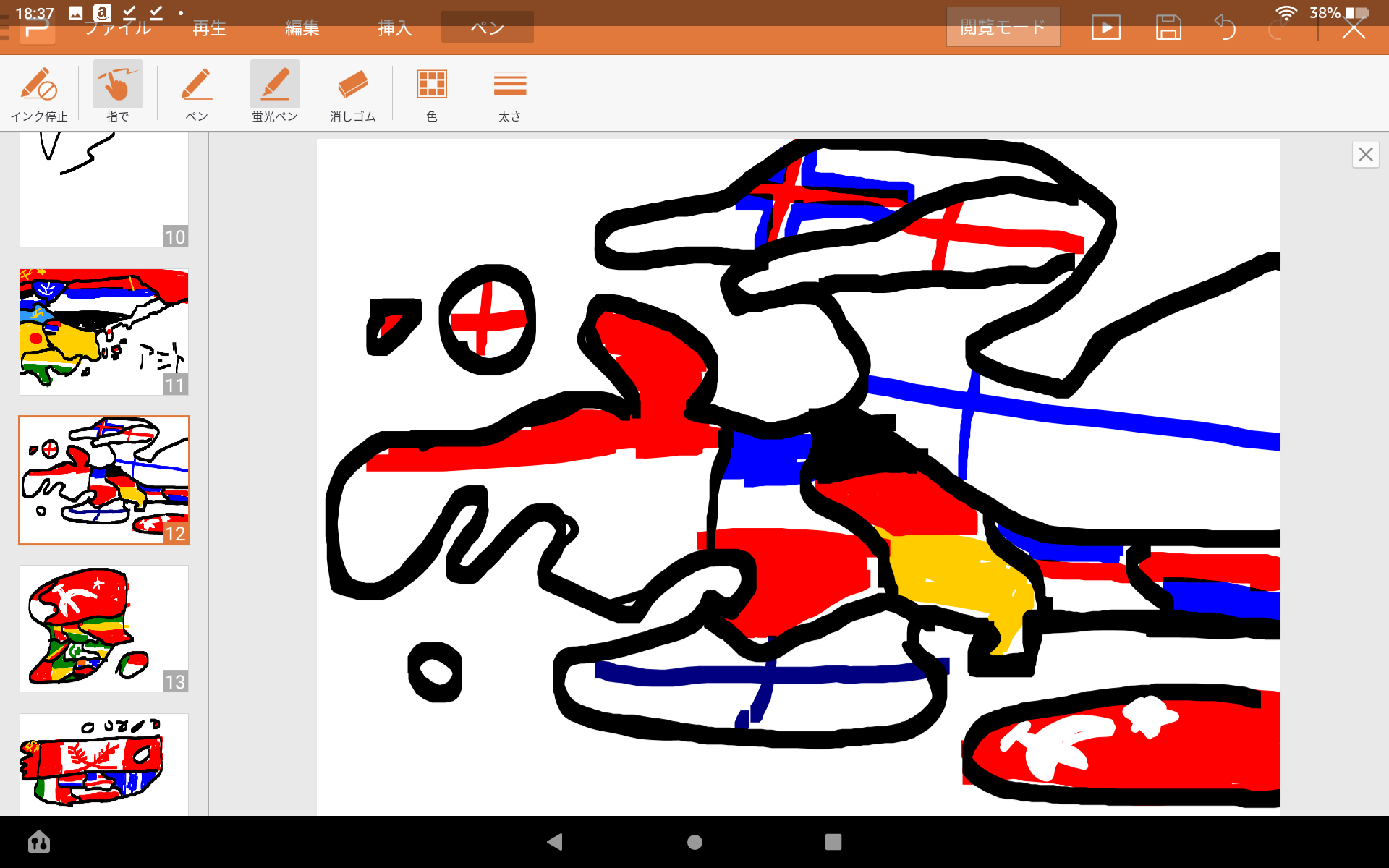Select the slide thumbnail below slide 13
The image size is (1389, 868).
coord(104,765)
